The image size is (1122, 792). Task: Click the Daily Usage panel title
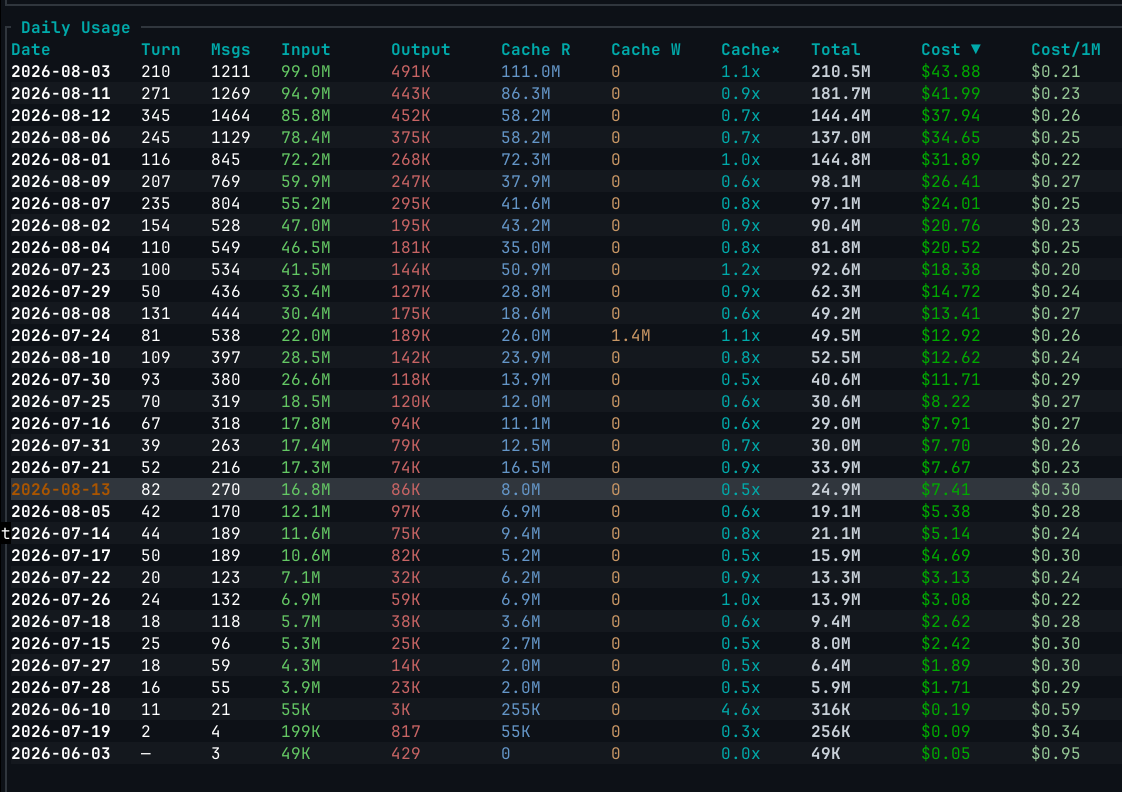(x=75, y=27)
